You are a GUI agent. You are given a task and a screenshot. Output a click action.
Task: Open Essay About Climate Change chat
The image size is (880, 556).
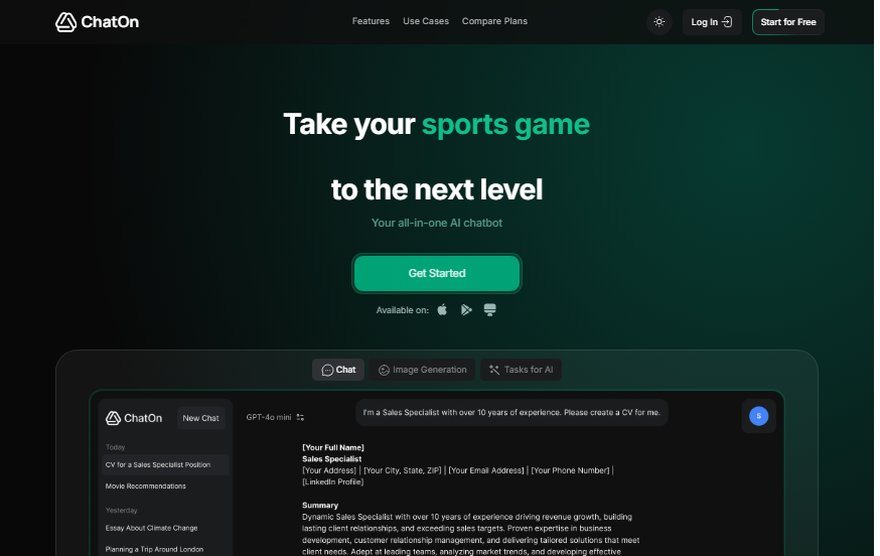click(152, 528)
